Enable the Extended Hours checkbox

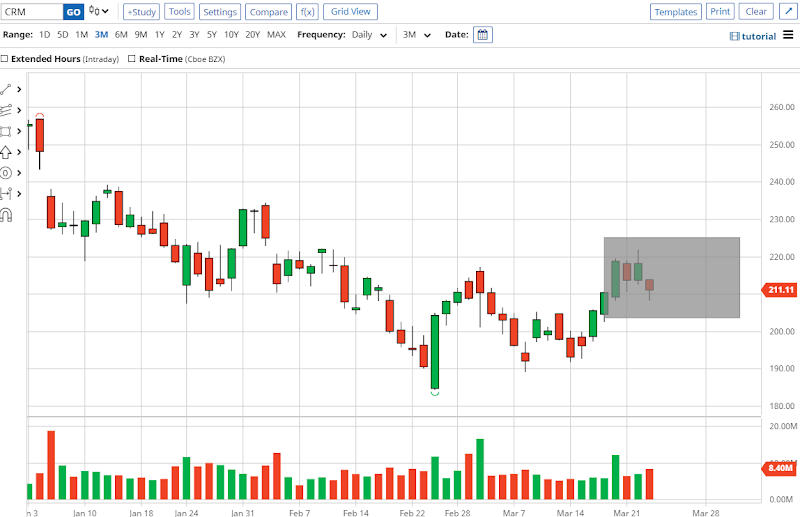(x=4, y=59)
